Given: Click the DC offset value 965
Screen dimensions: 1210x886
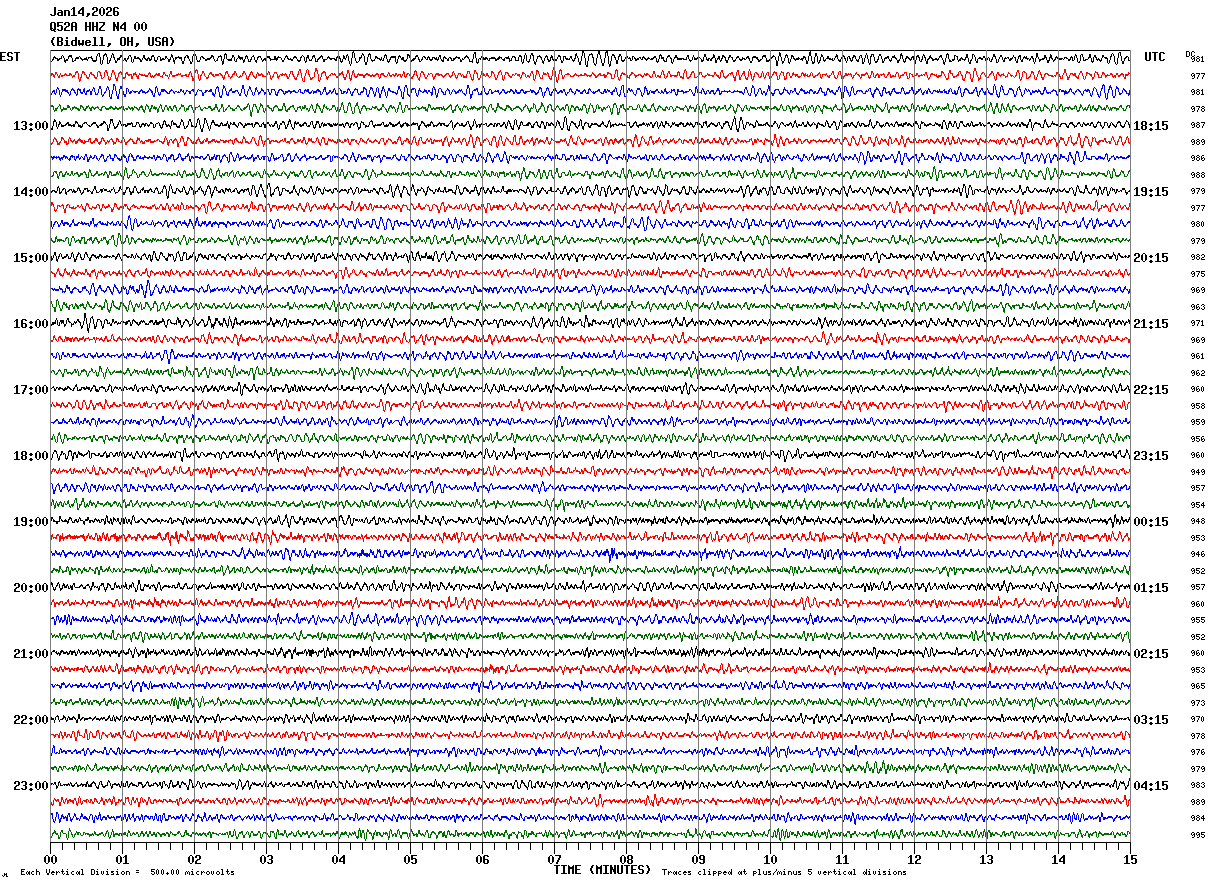Looking at the screenshot, I should tap(1197, 687).
